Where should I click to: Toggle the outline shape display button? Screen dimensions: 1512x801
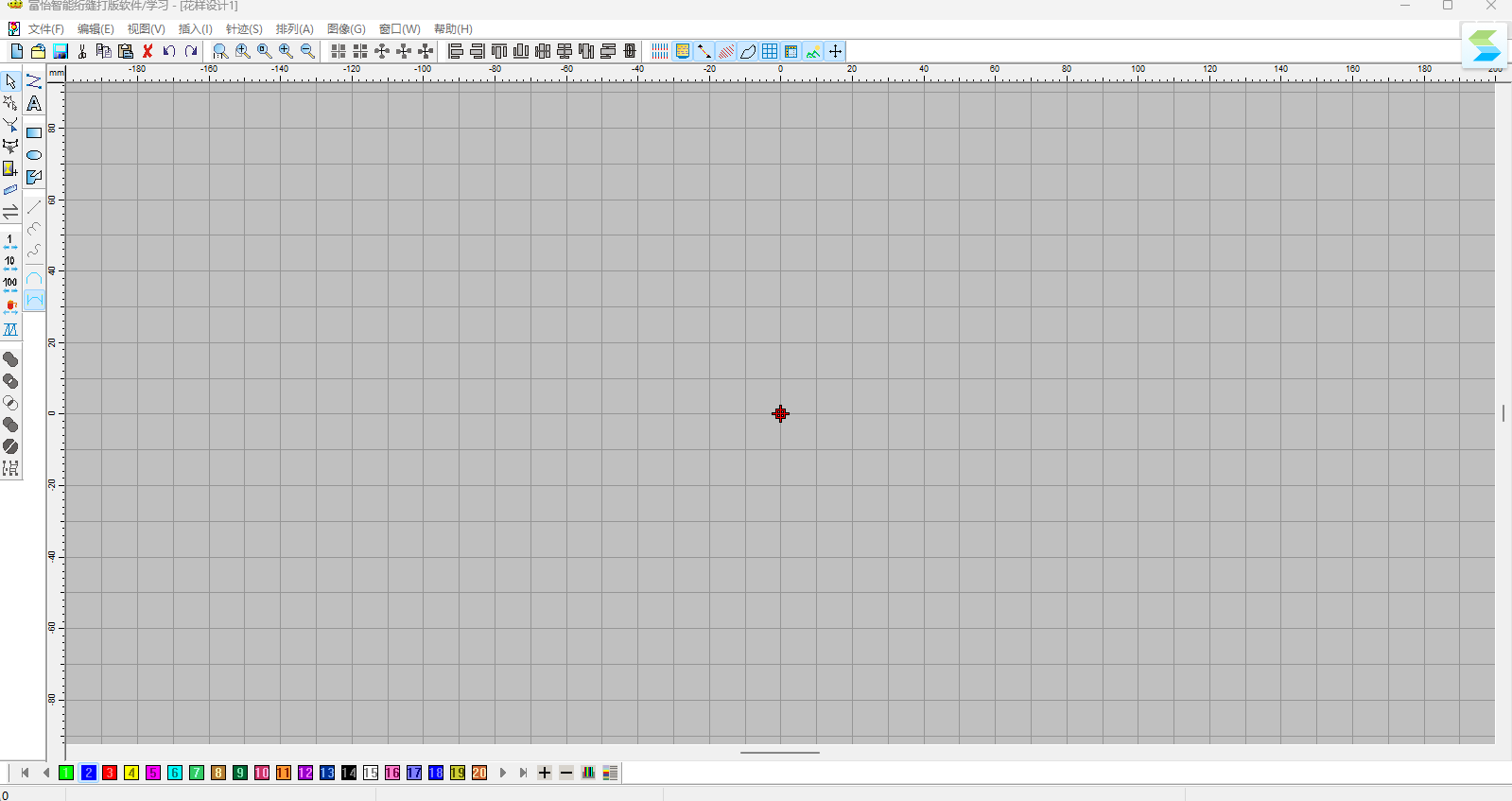(748, 51)
